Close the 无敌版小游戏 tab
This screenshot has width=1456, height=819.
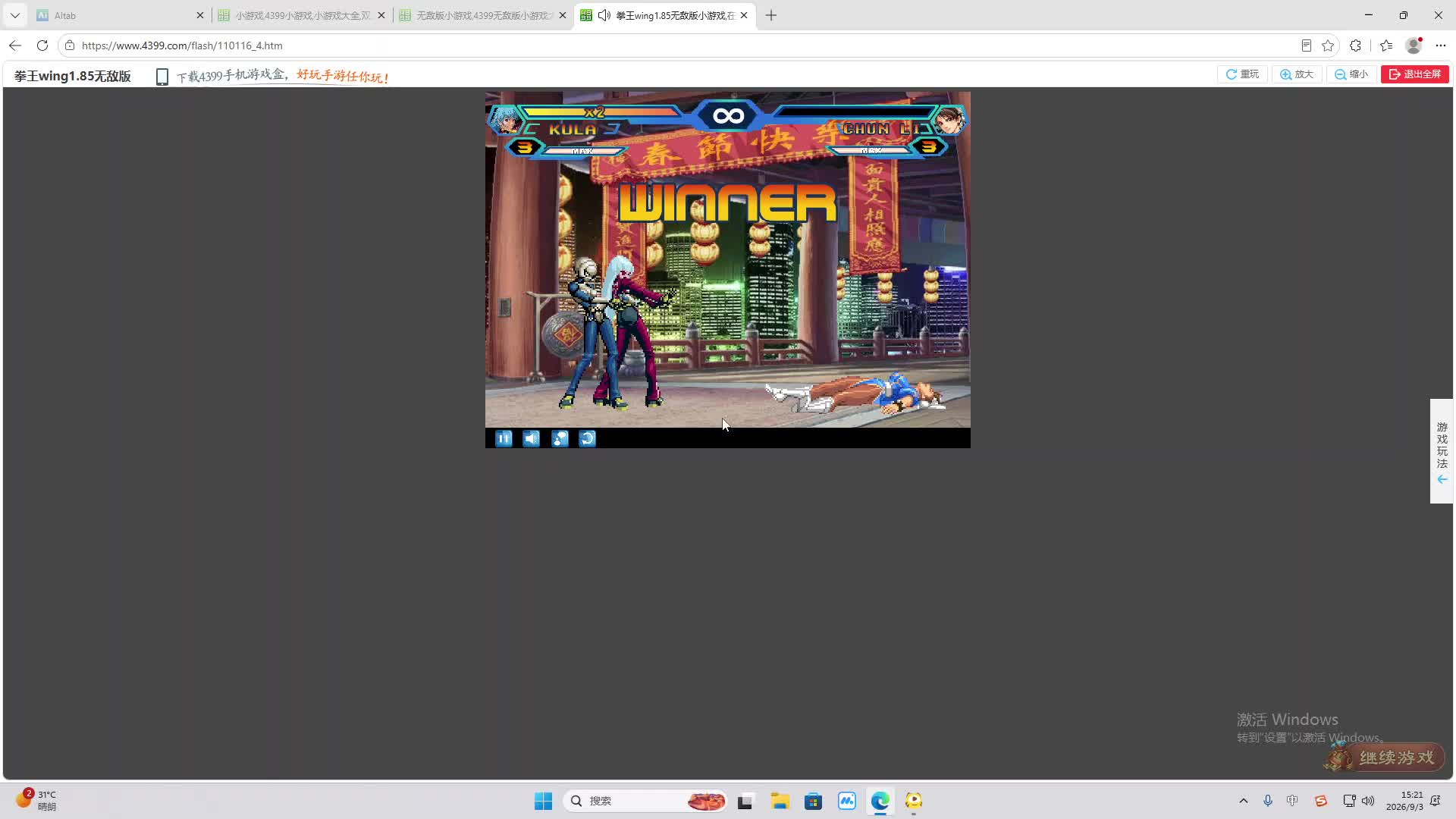point(563,15)
